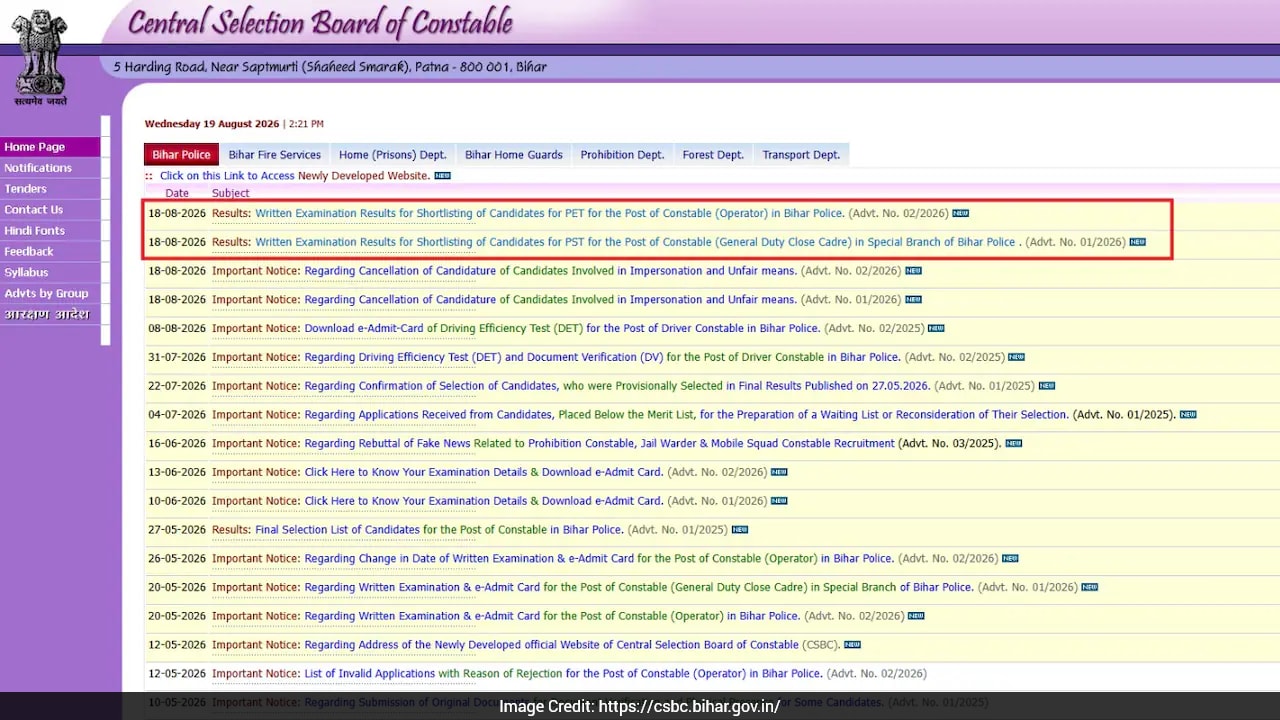Click the NEW badge on the official website address notice
1280x720 pixels.
click(x=852, y=645)
